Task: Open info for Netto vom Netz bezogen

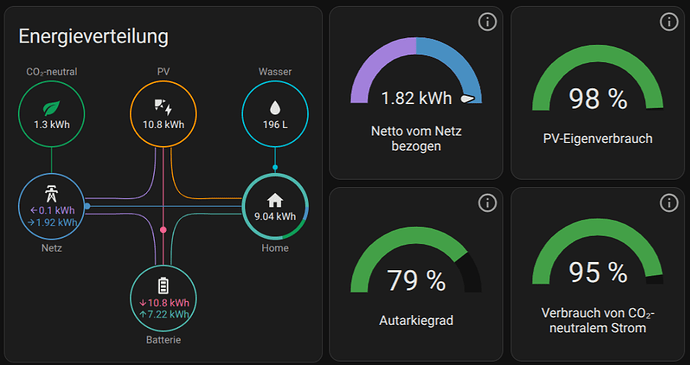Action: [x=487, y=22]
